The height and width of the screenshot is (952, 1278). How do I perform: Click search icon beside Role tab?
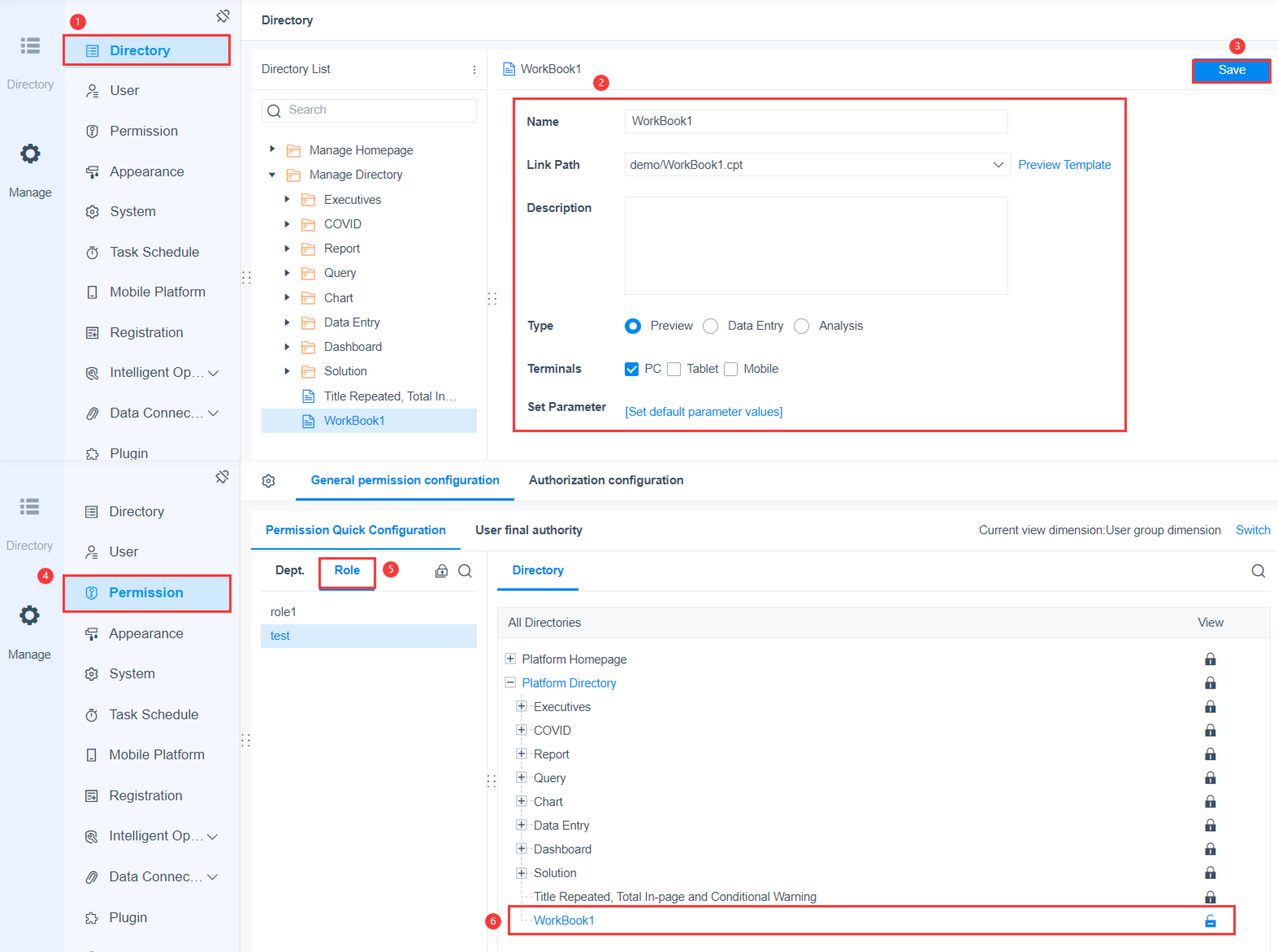(x=465, y=570)
